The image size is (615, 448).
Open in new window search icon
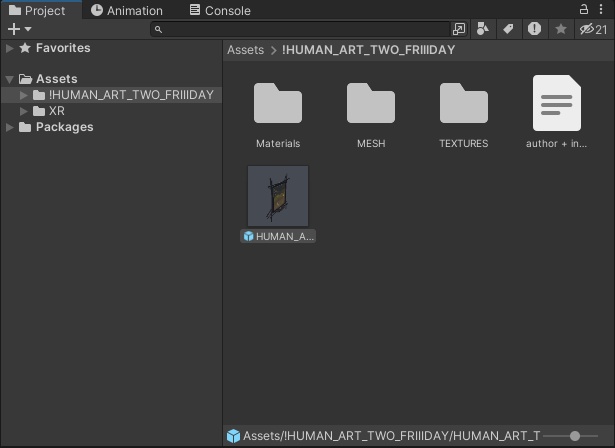pyautogui.click(x=459, y=29)
